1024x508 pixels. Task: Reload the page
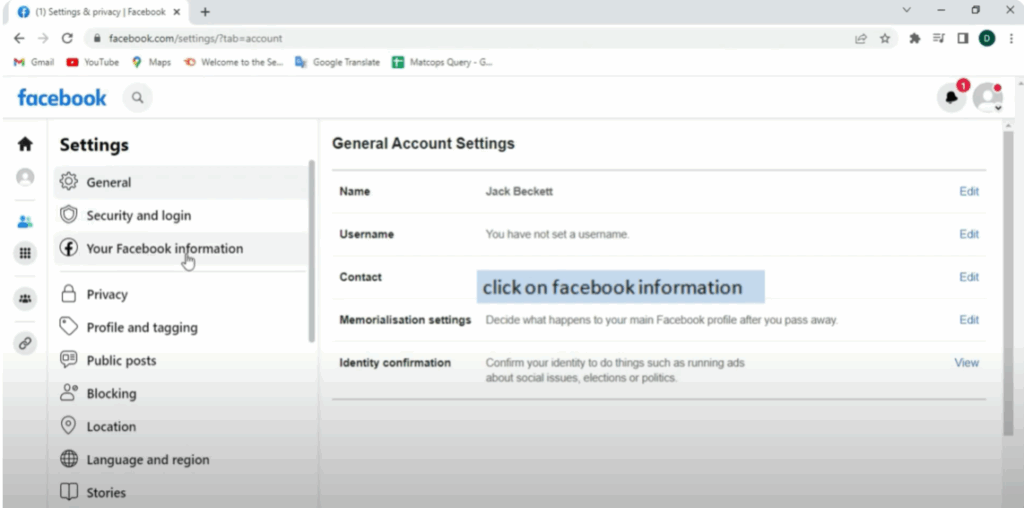67,39
